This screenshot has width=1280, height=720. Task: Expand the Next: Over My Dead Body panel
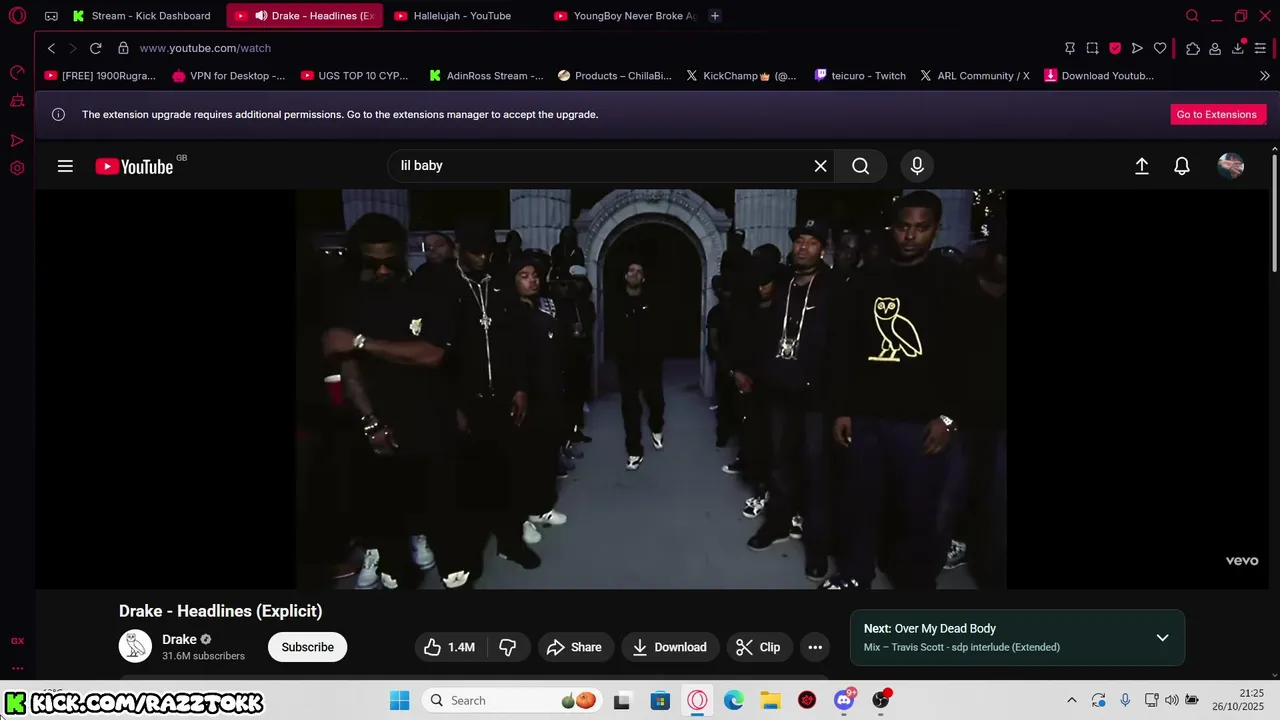click(1162, 637)
